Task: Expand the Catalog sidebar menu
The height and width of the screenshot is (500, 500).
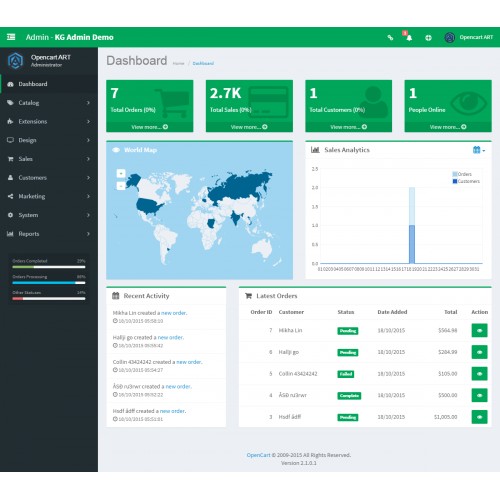Action: tap(49, 103)
